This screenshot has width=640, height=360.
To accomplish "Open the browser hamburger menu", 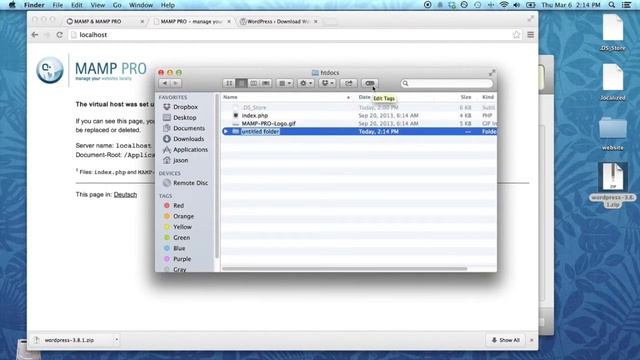I will [530, 35].
